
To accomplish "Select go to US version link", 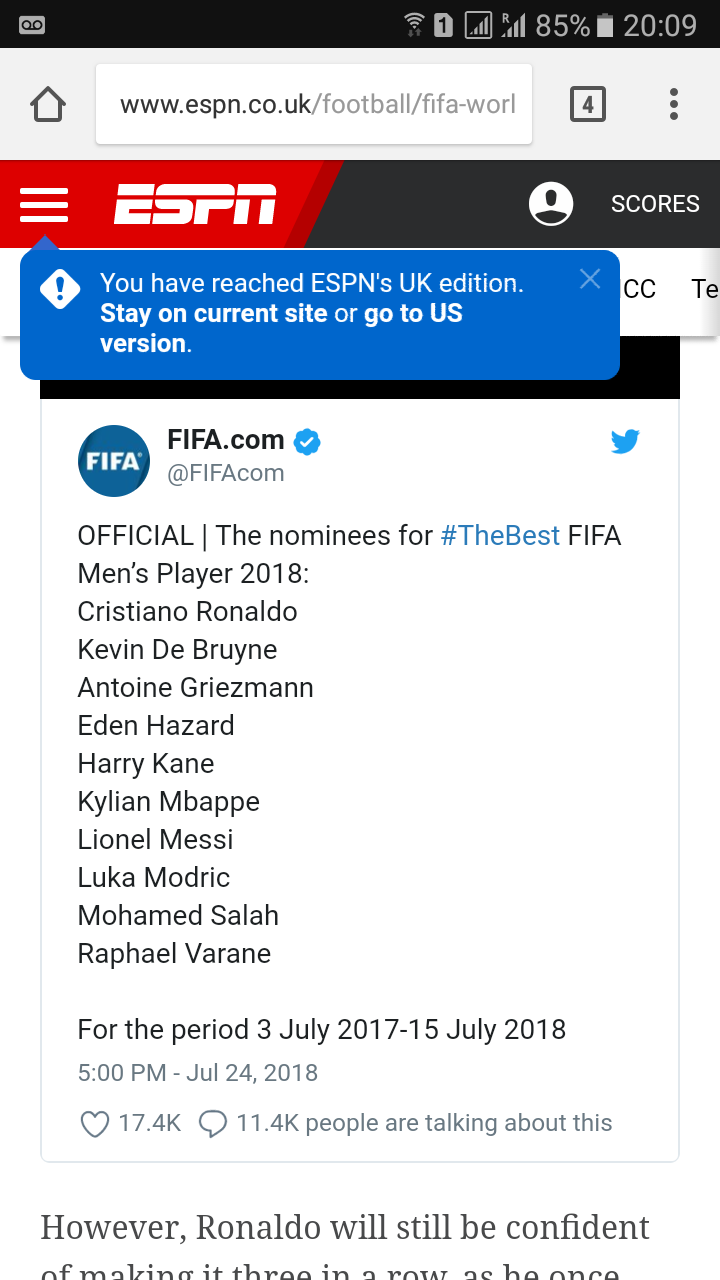I will [x=281, y=328].
